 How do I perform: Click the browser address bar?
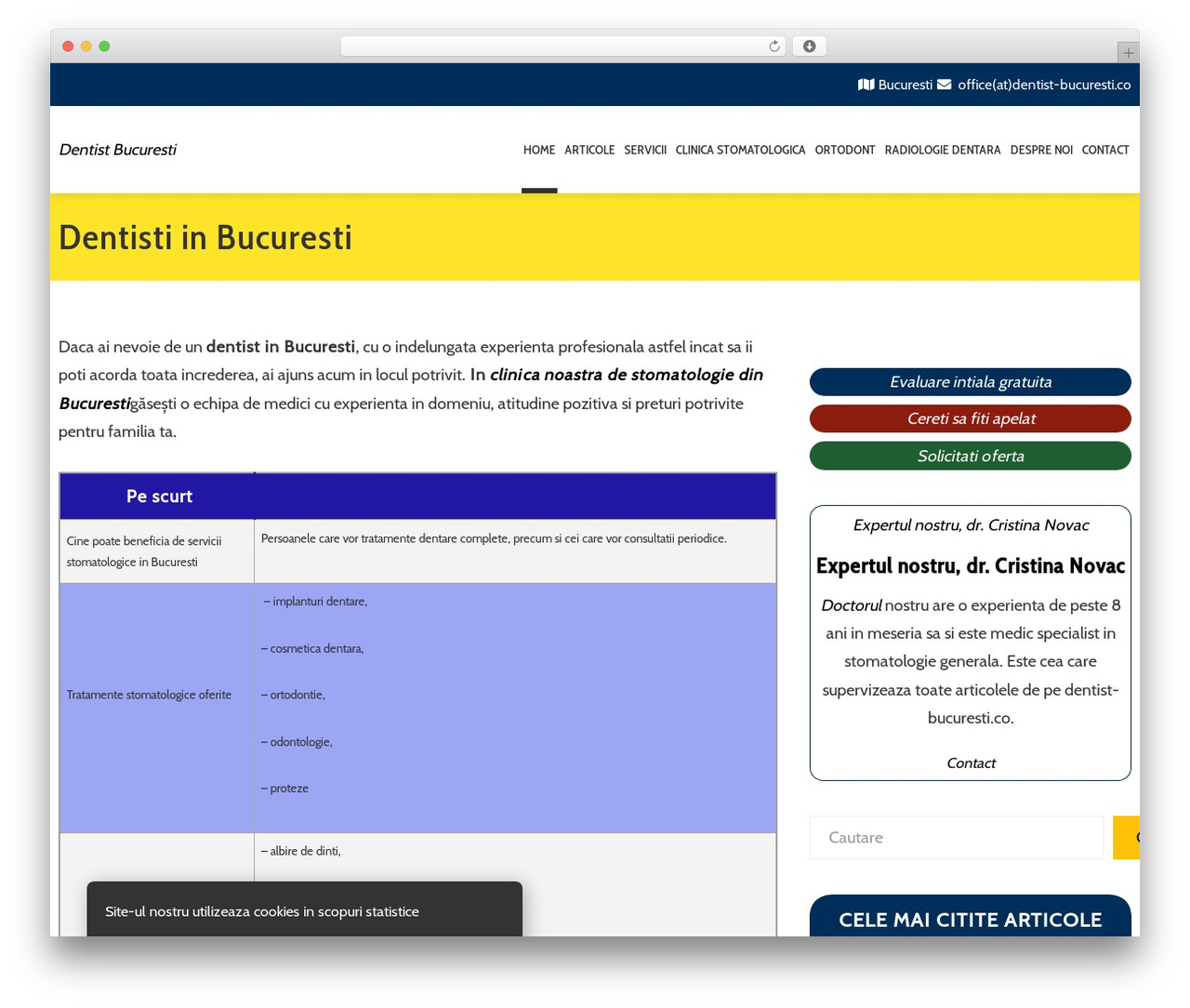pos(563,46)
